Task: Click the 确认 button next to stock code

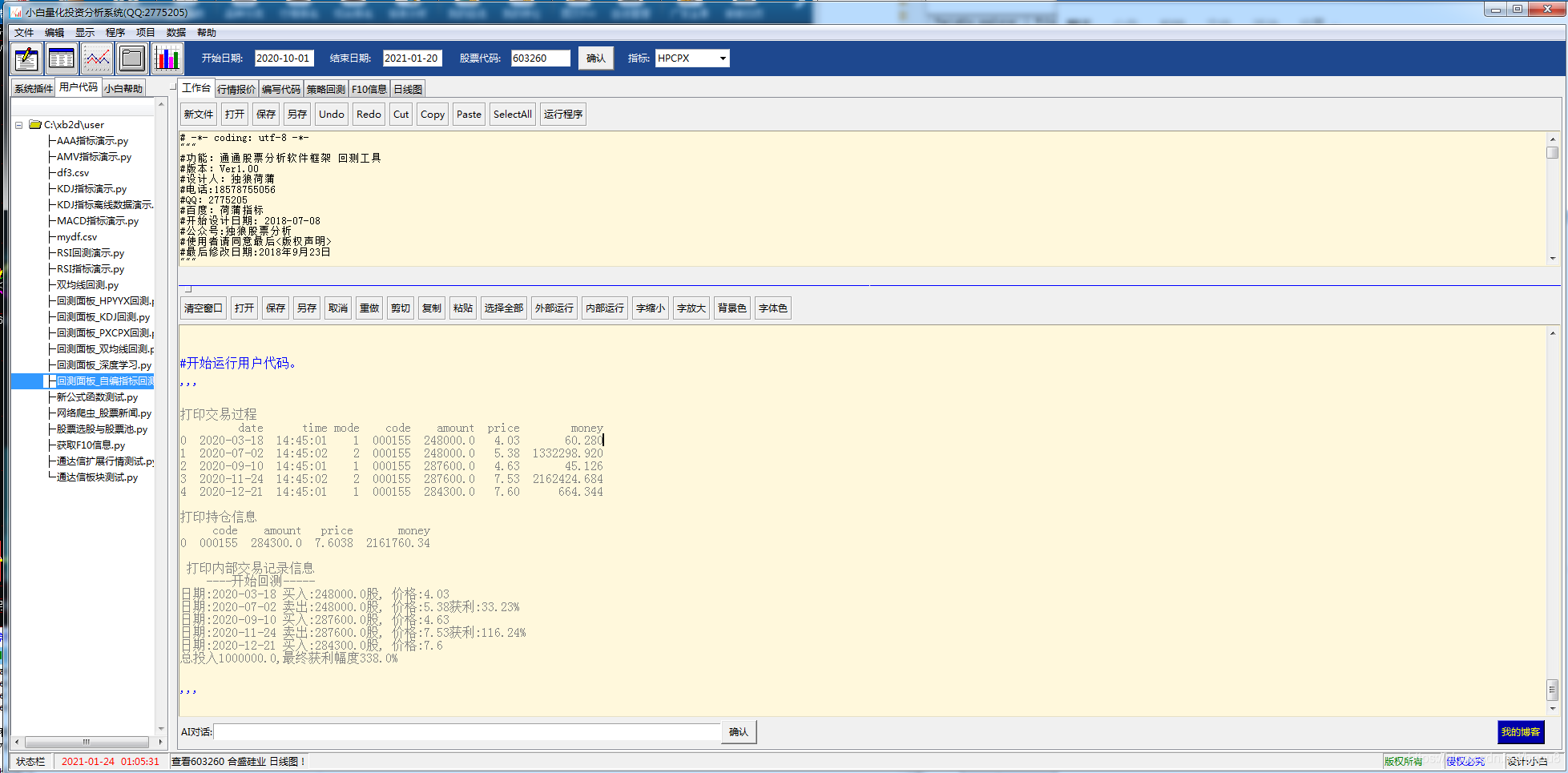Action: (x=596, y=58)
